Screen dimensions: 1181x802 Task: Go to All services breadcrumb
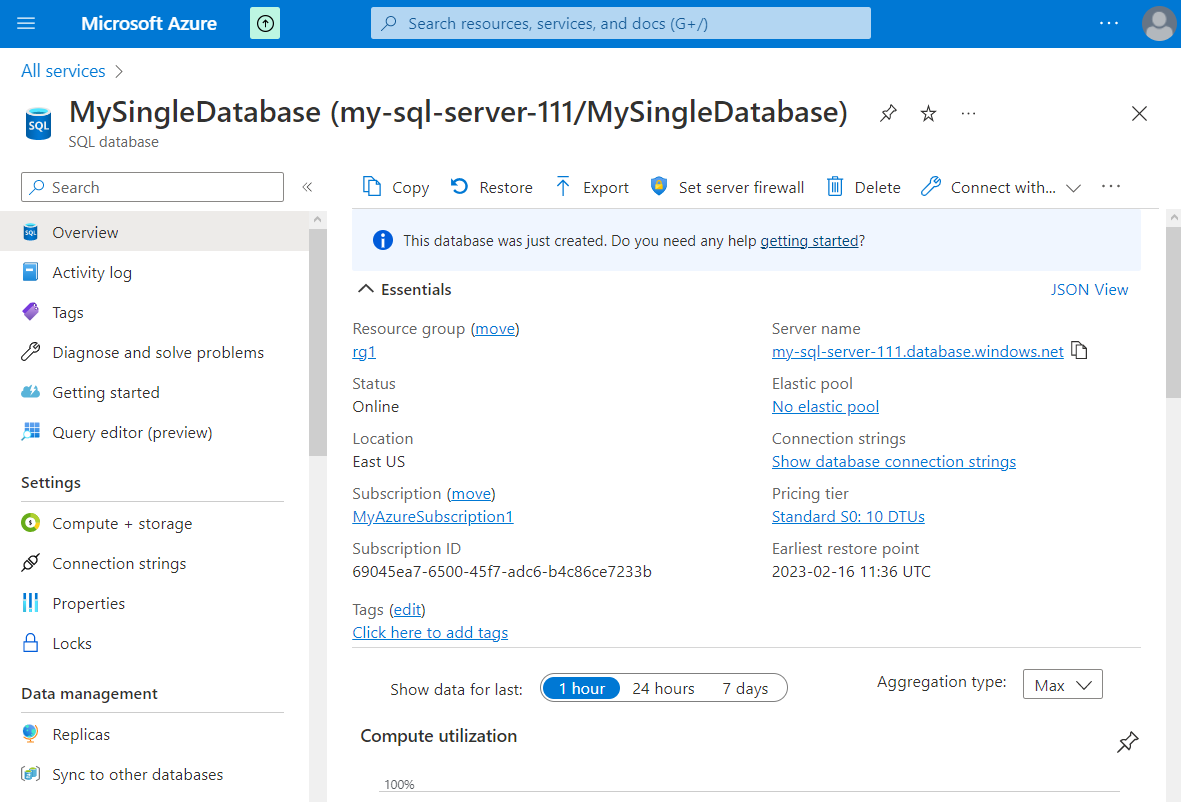(63, 71)
